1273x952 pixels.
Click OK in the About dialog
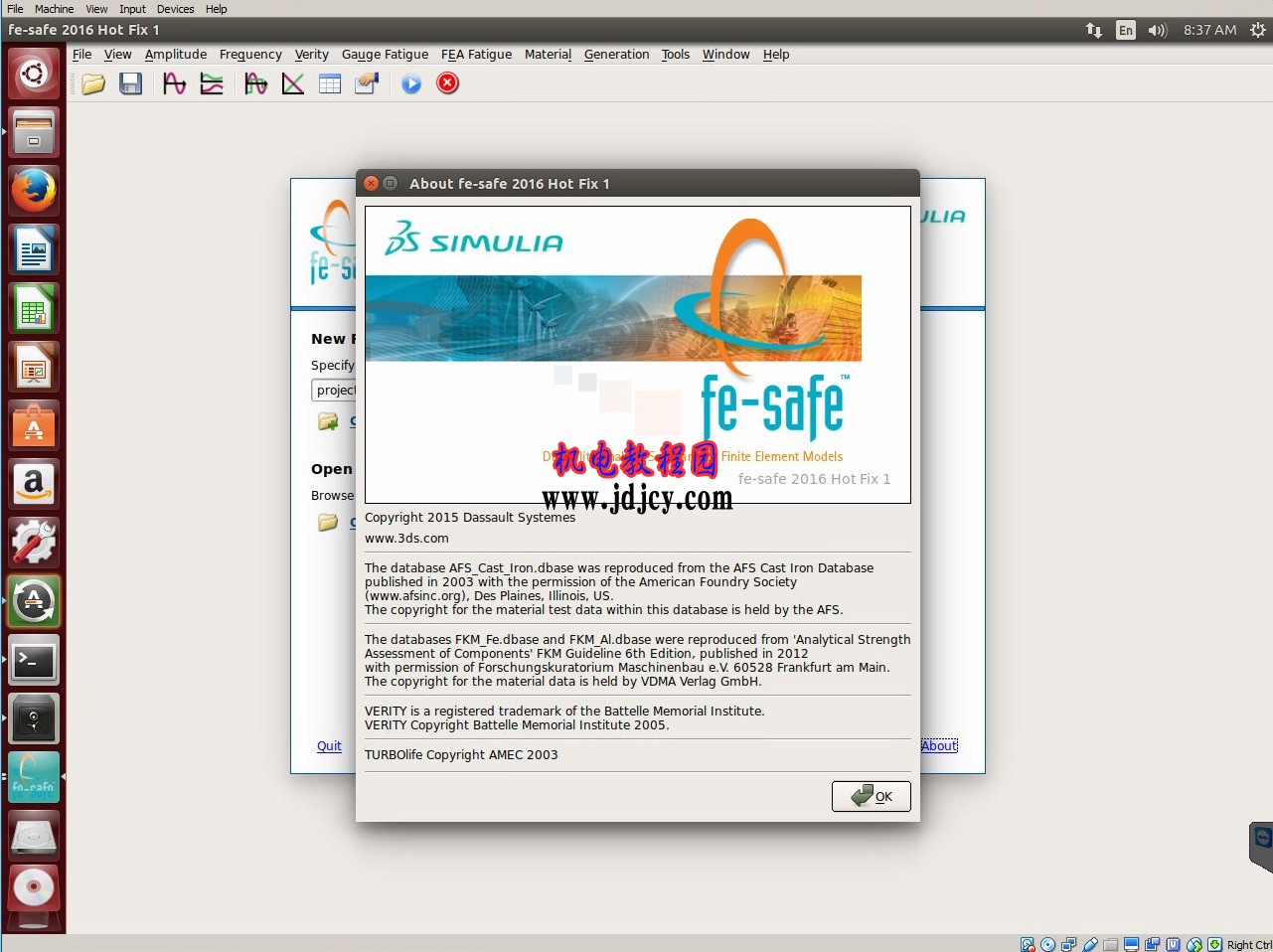(871, 796)
